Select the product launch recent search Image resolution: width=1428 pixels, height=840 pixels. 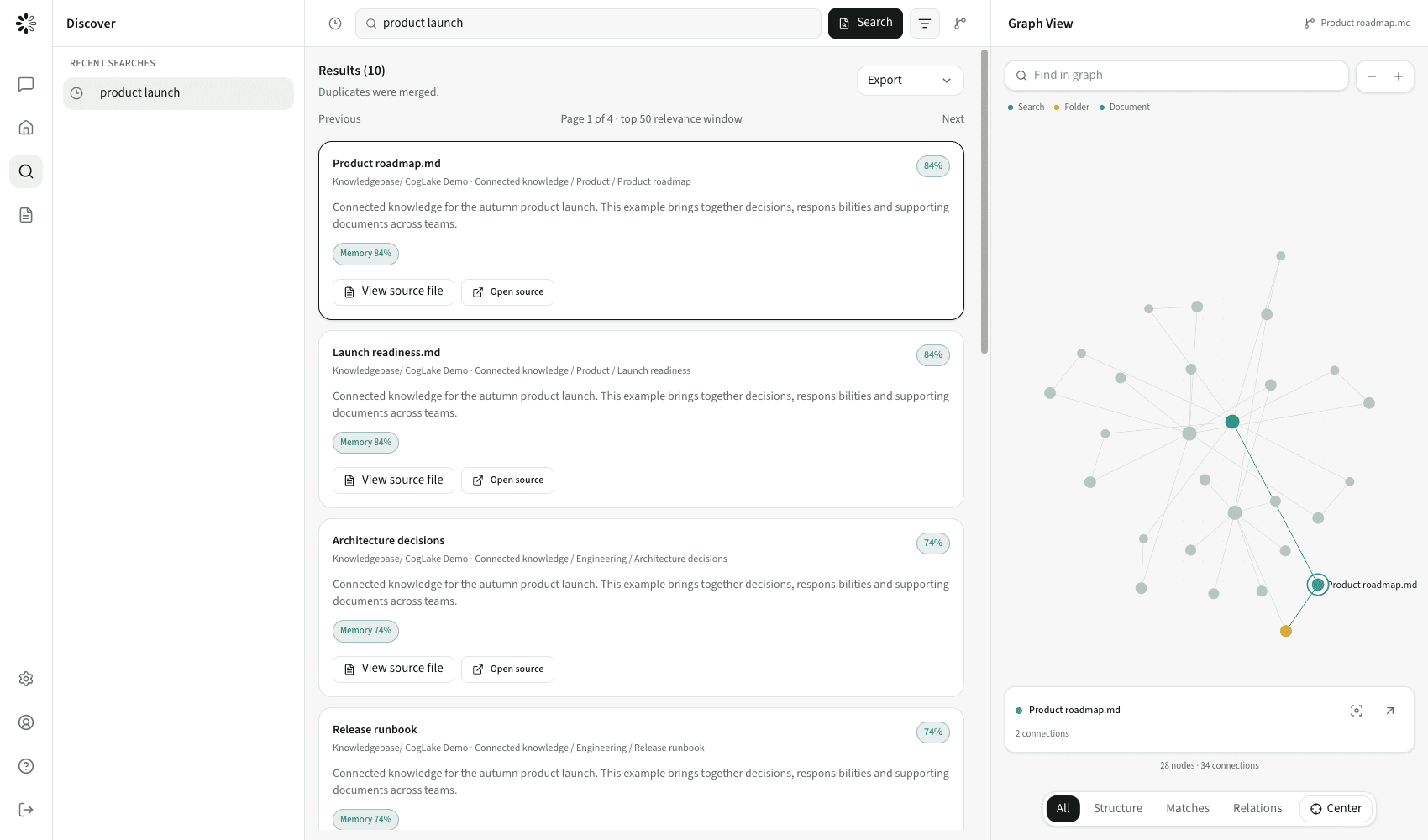[x=178, y=93]
